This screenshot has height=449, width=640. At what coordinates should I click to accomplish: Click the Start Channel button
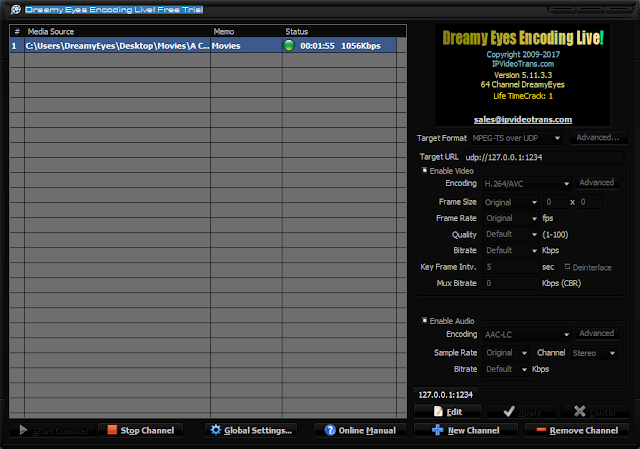point(53,430)
